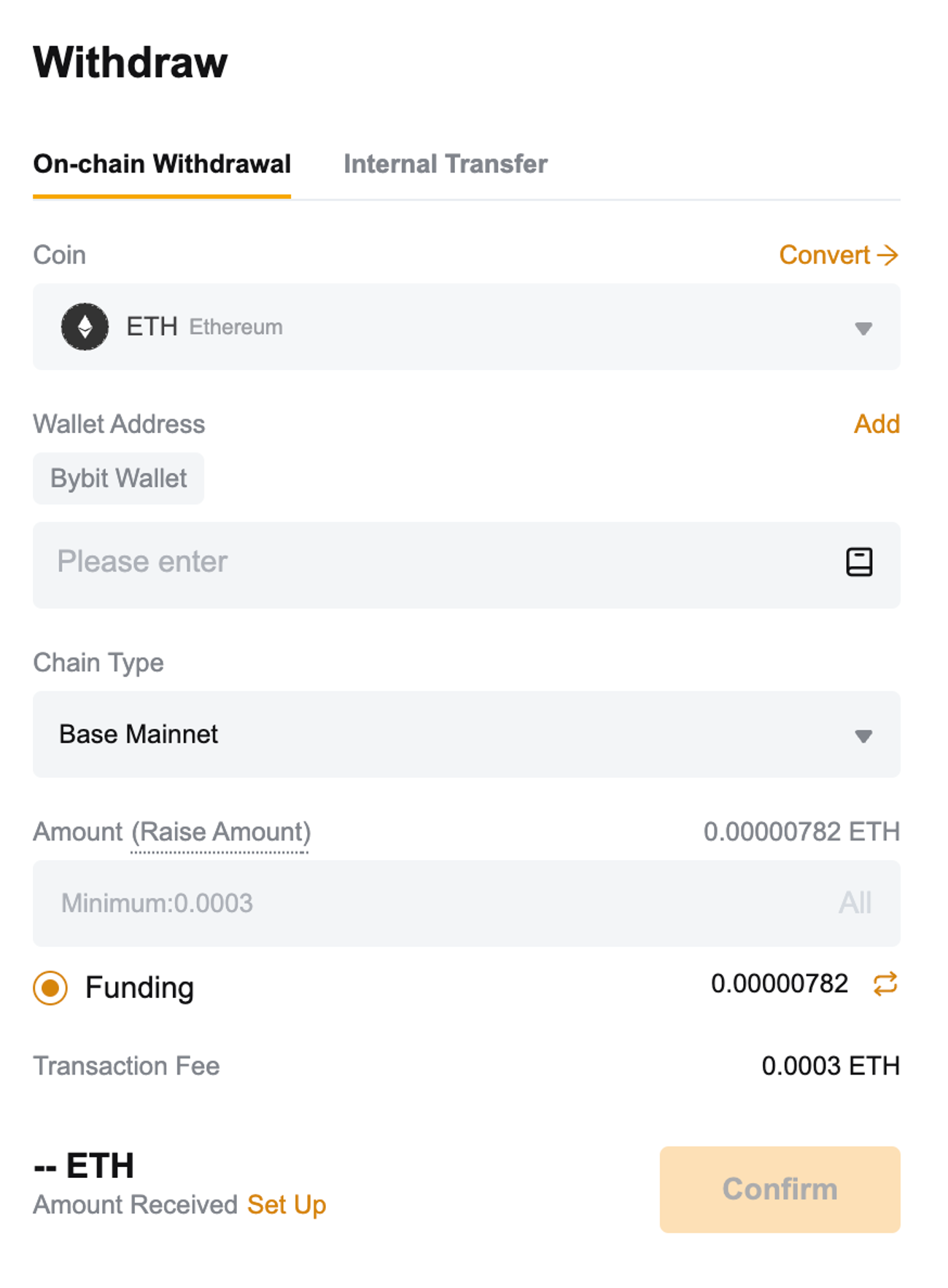Click the Raise Amount underlined label

pyautogui.click(x=221, y=832)
